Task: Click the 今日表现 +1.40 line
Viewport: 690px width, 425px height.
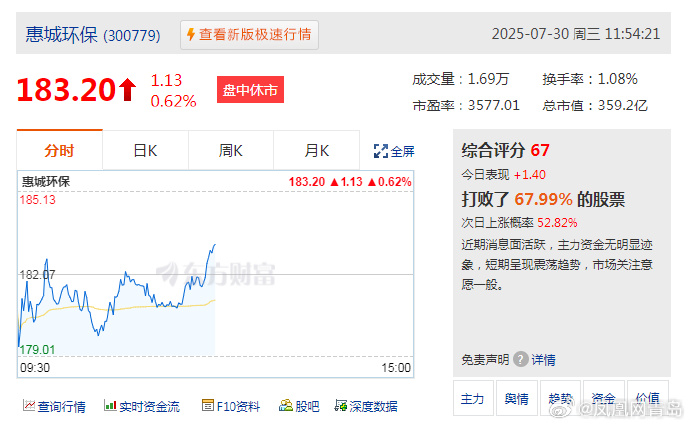Action: tap(503, 175)
